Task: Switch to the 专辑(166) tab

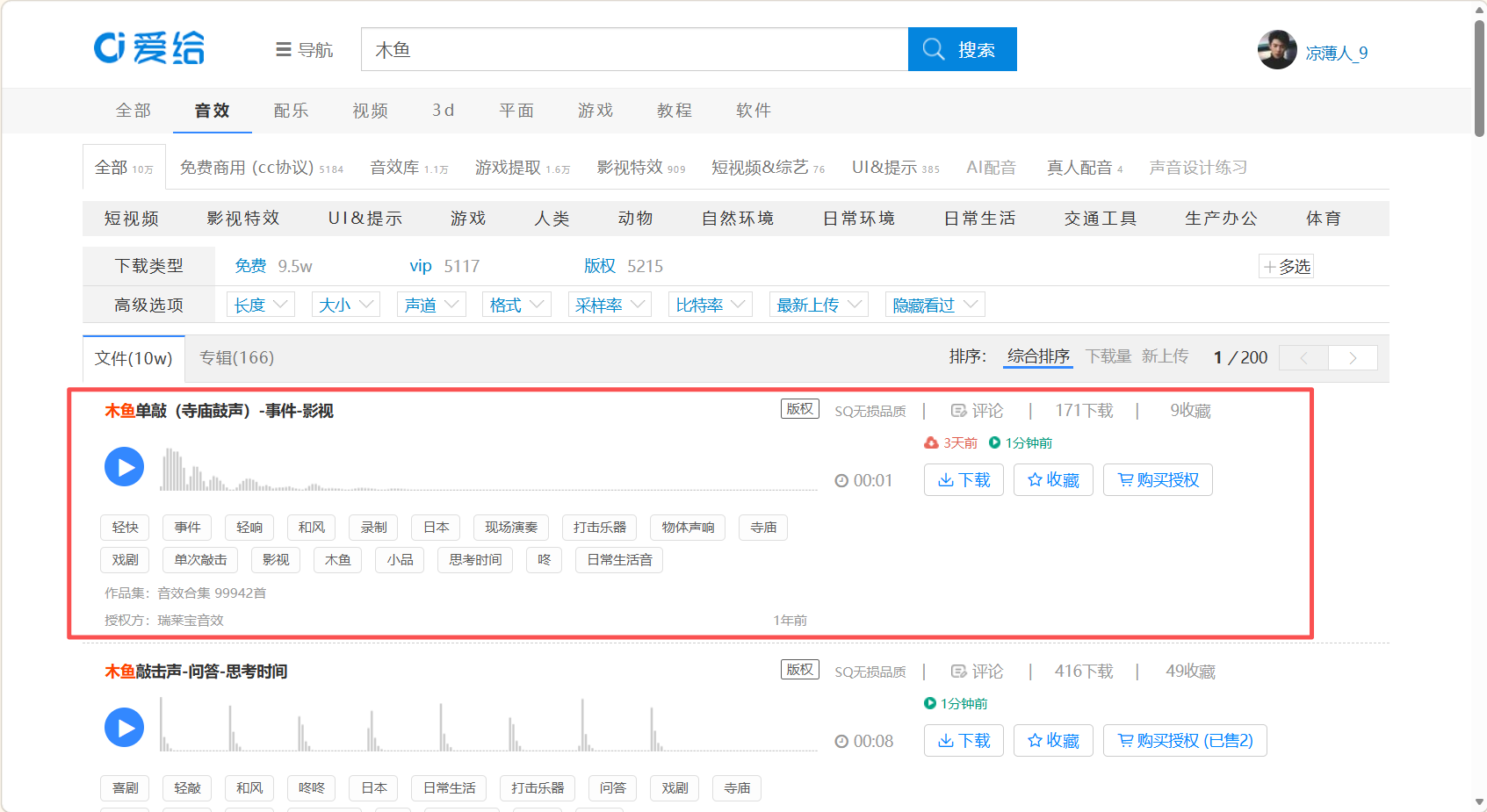Action: (236, 358)
